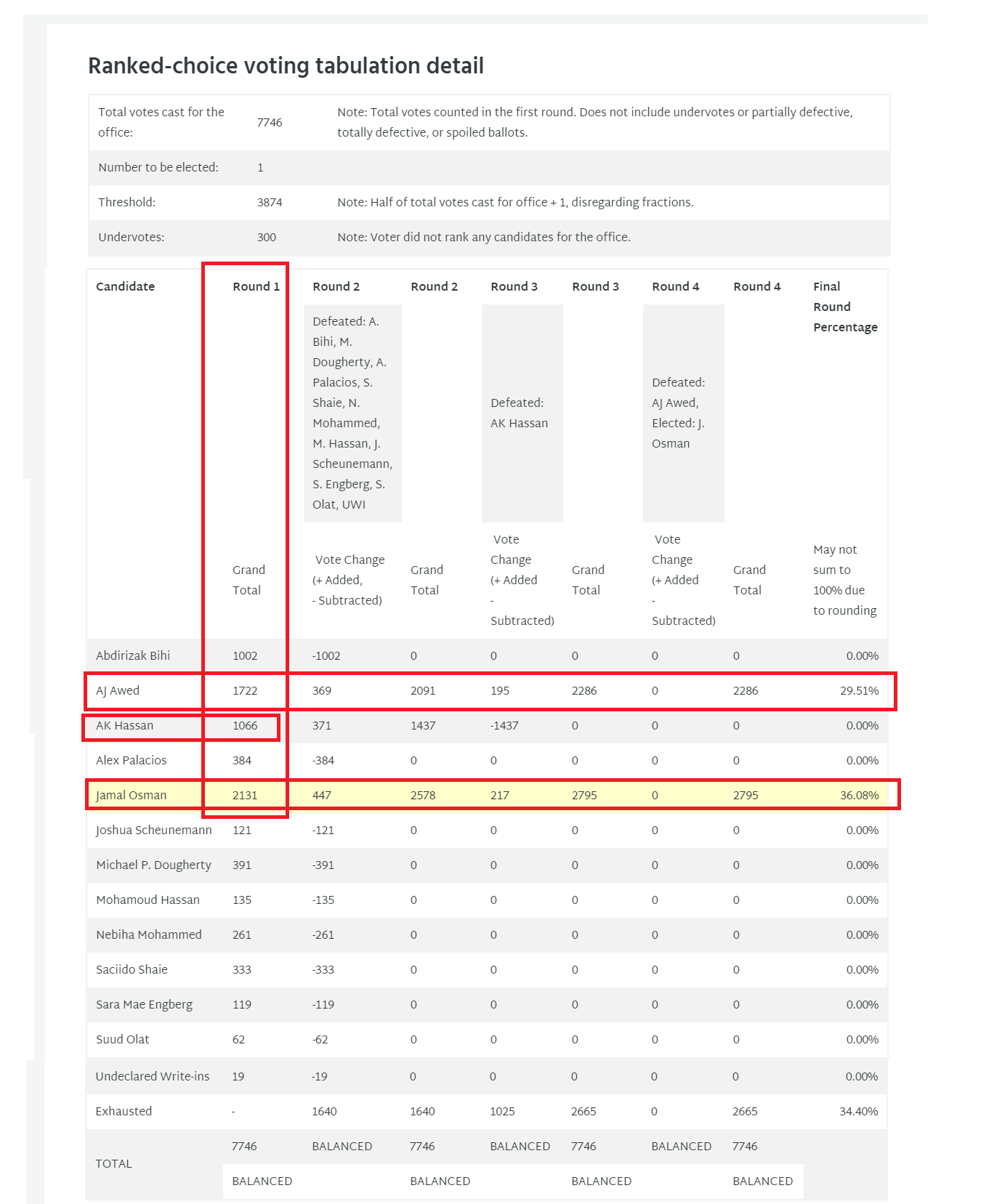
Task: Click AJ Awed's Round 1 total 1722
Action: (245, 690)
